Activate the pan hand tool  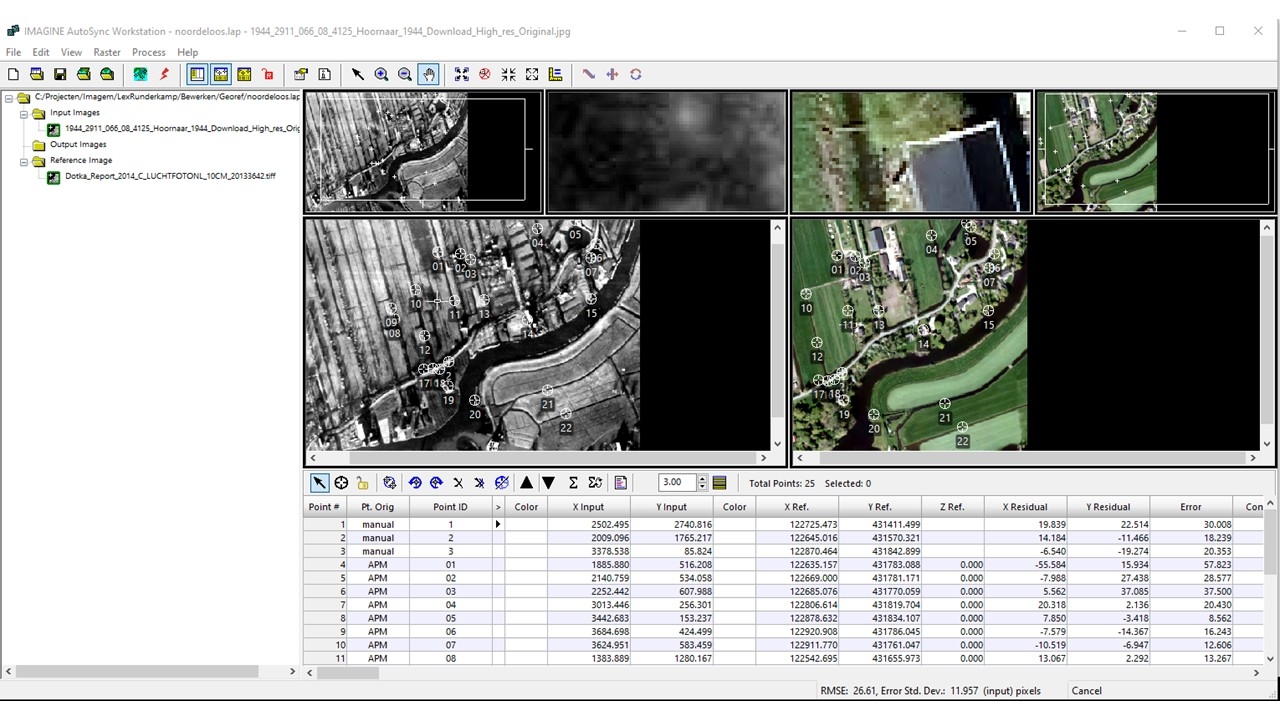click(x=428, y=74)
